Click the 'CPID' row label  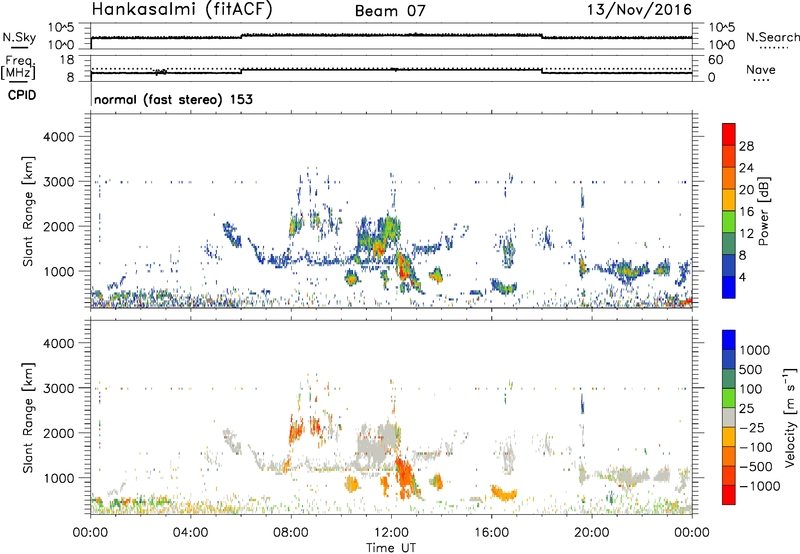pos(22,95)
